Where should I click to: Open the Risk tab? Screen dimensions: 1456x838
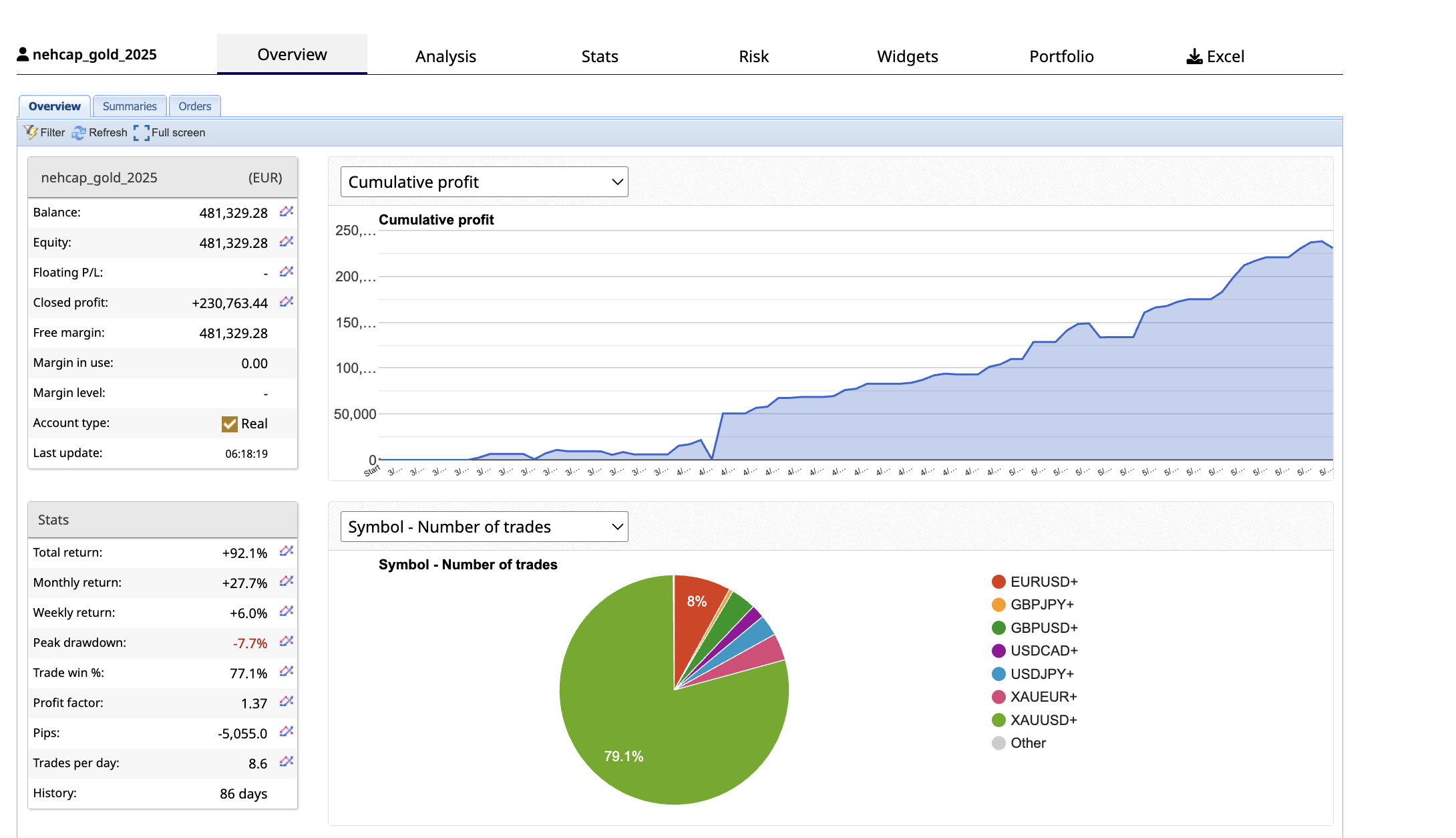coord(753,56)
